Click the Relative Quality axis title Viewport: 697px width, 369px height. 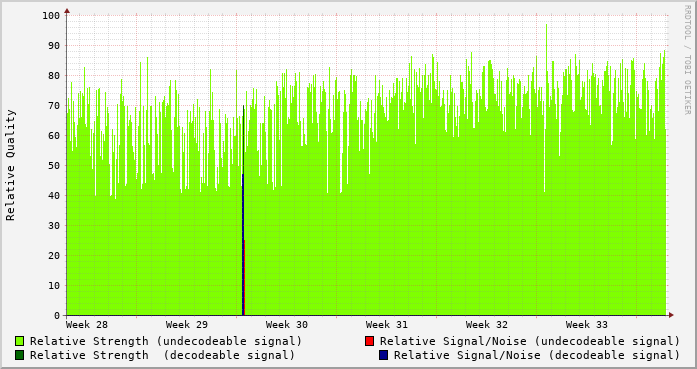point(10,165)
